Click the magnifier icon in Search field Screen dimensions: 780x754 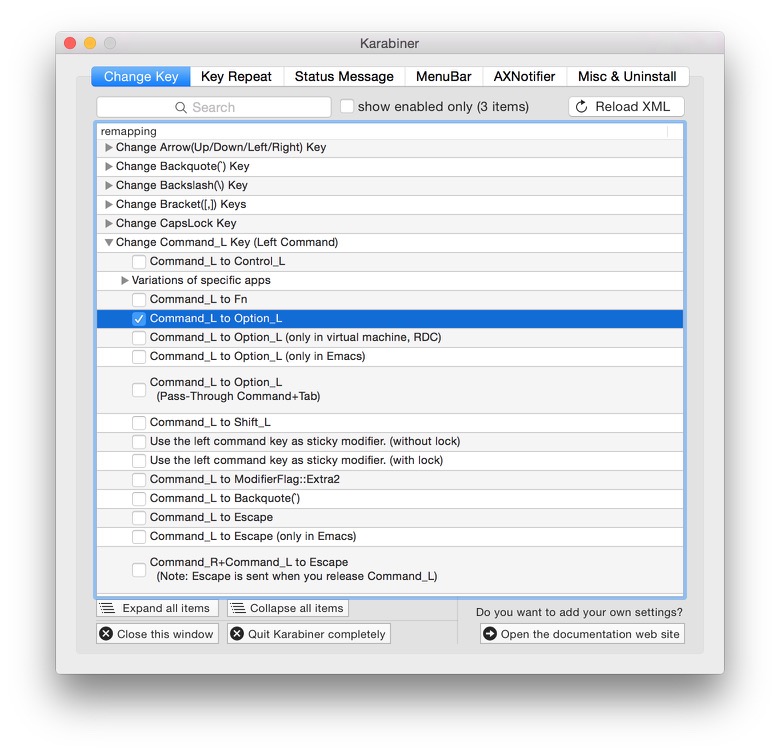click(x=181, y=107)
